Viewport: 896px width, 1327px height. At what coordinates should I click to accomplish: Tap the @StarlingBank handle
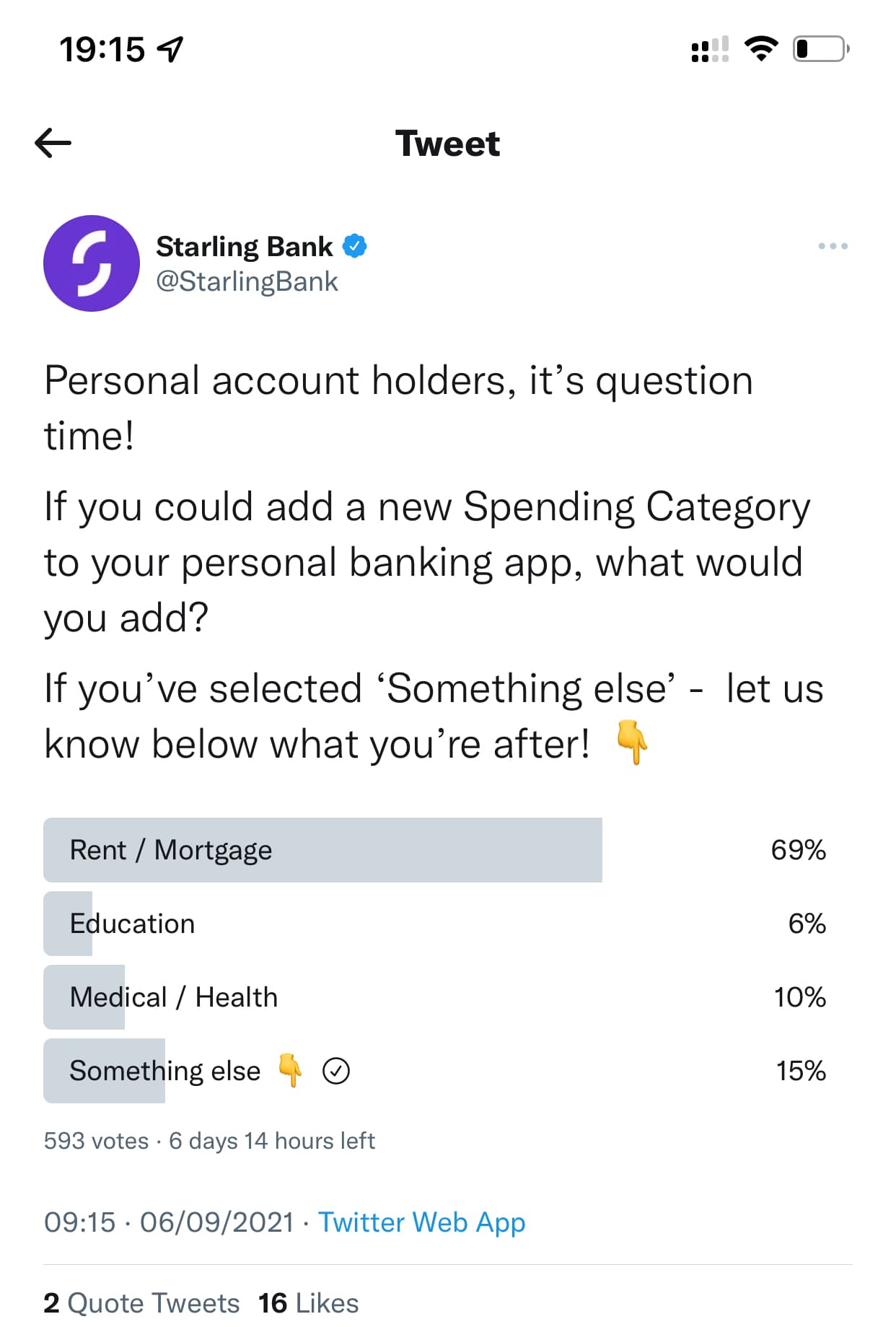pyautogui.click(x=247, y=281)
